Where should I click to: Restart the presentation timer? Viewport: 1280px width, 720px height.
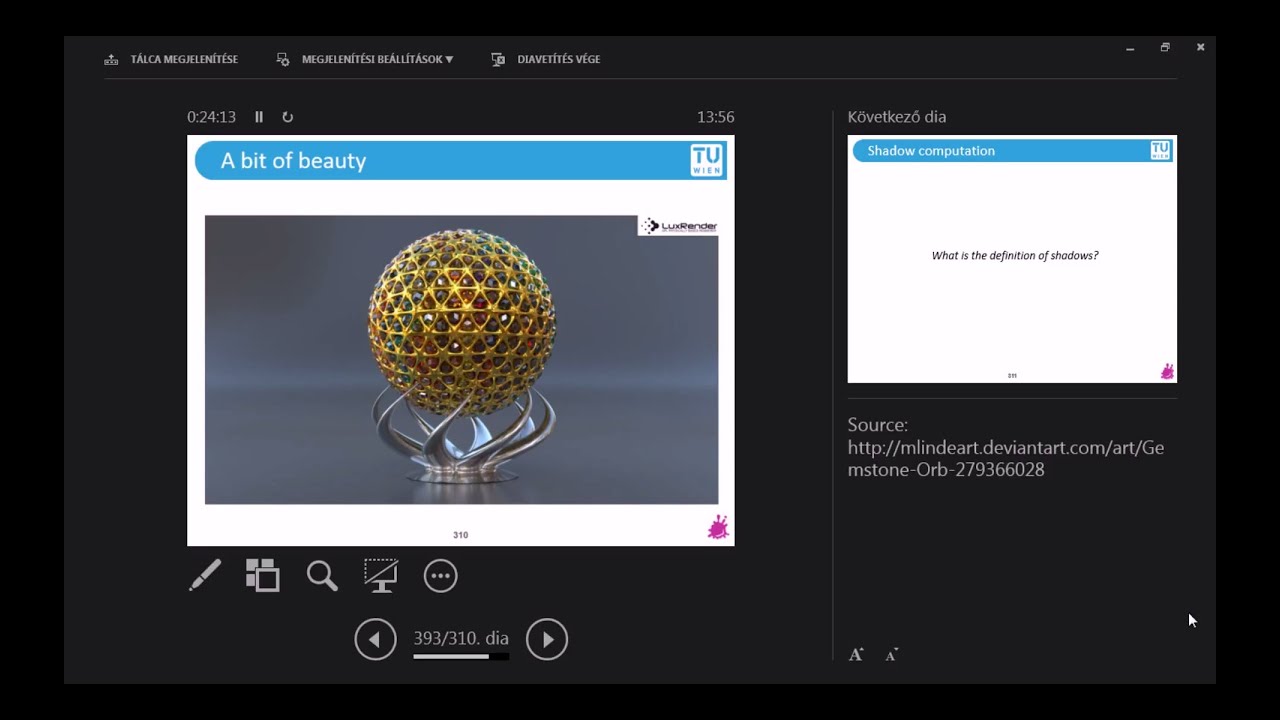pos(288,117)
